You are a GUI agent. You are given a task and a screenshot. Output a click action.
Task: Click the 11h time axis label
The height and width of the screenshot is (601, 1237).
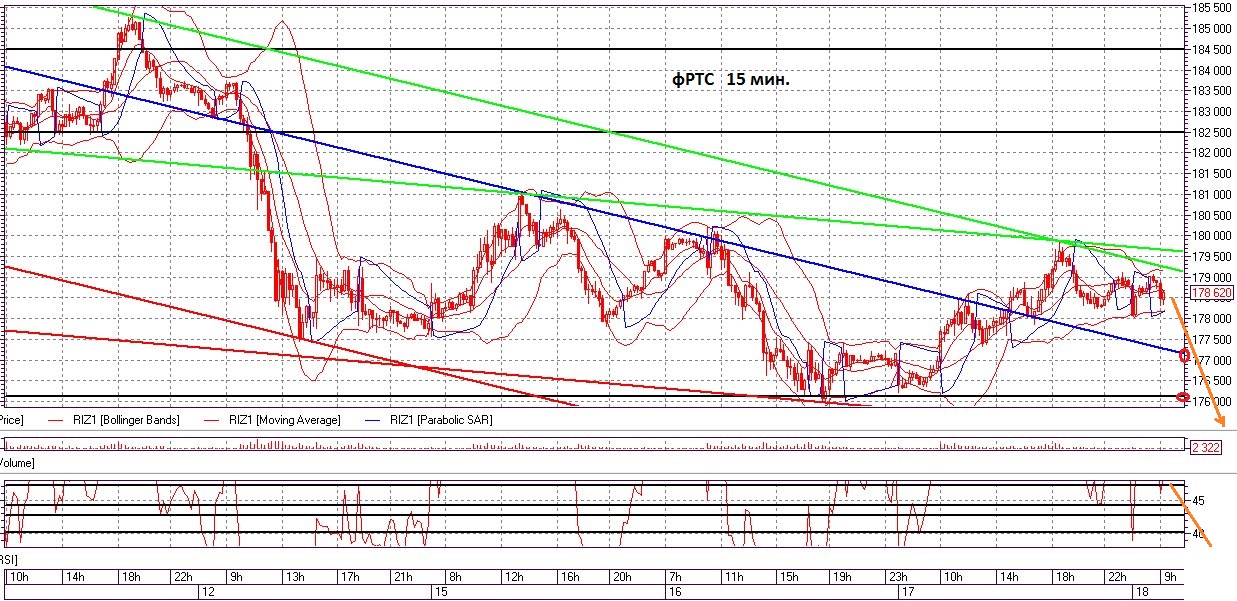[736, 577]
